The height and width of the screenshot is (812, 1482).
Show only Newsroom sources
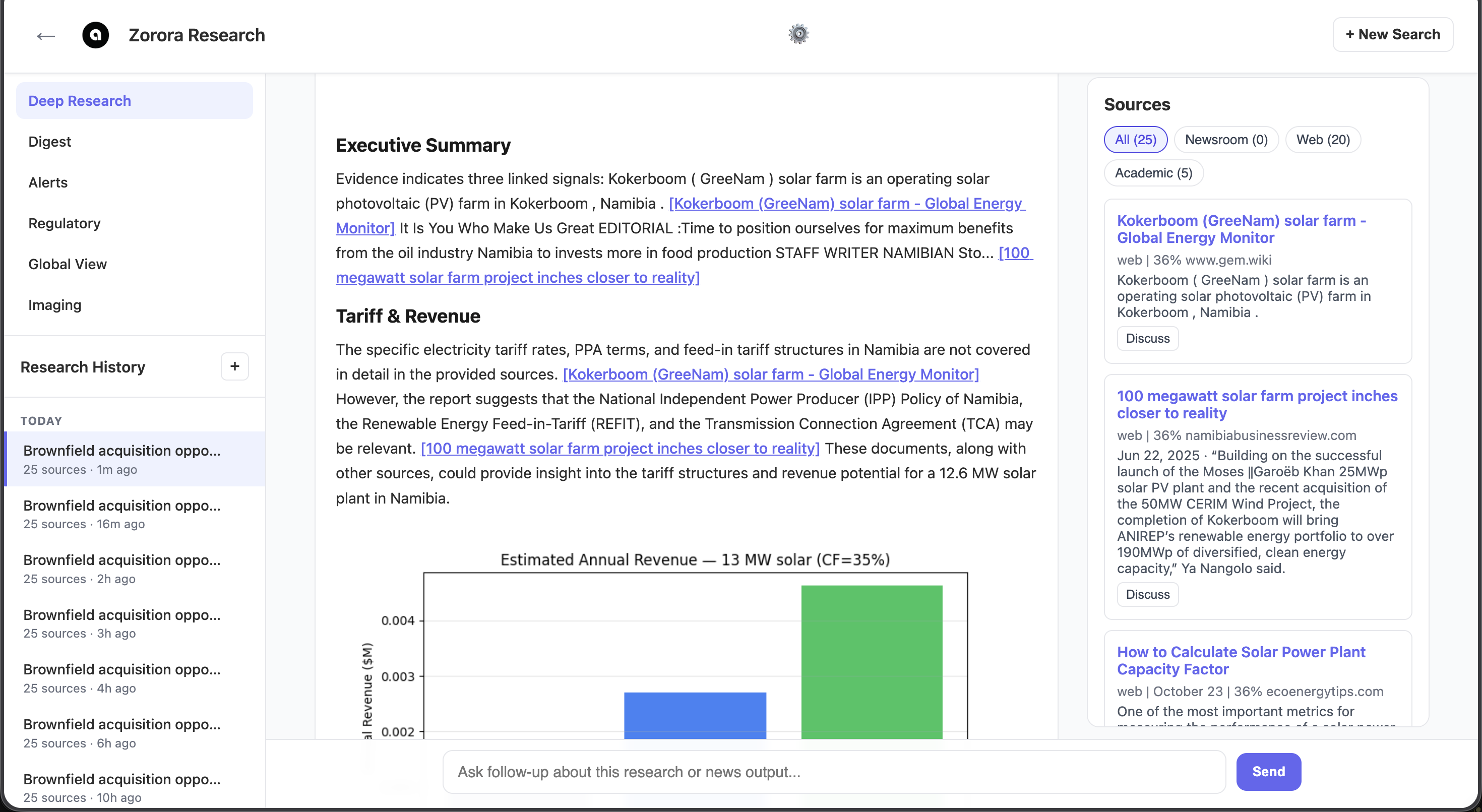[1226, 139]
